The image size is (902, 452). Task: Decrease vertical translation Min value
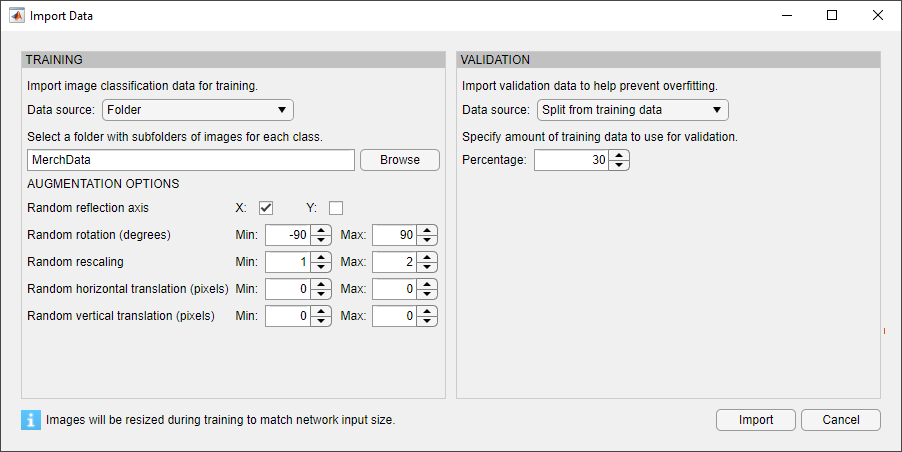[320, 322]
